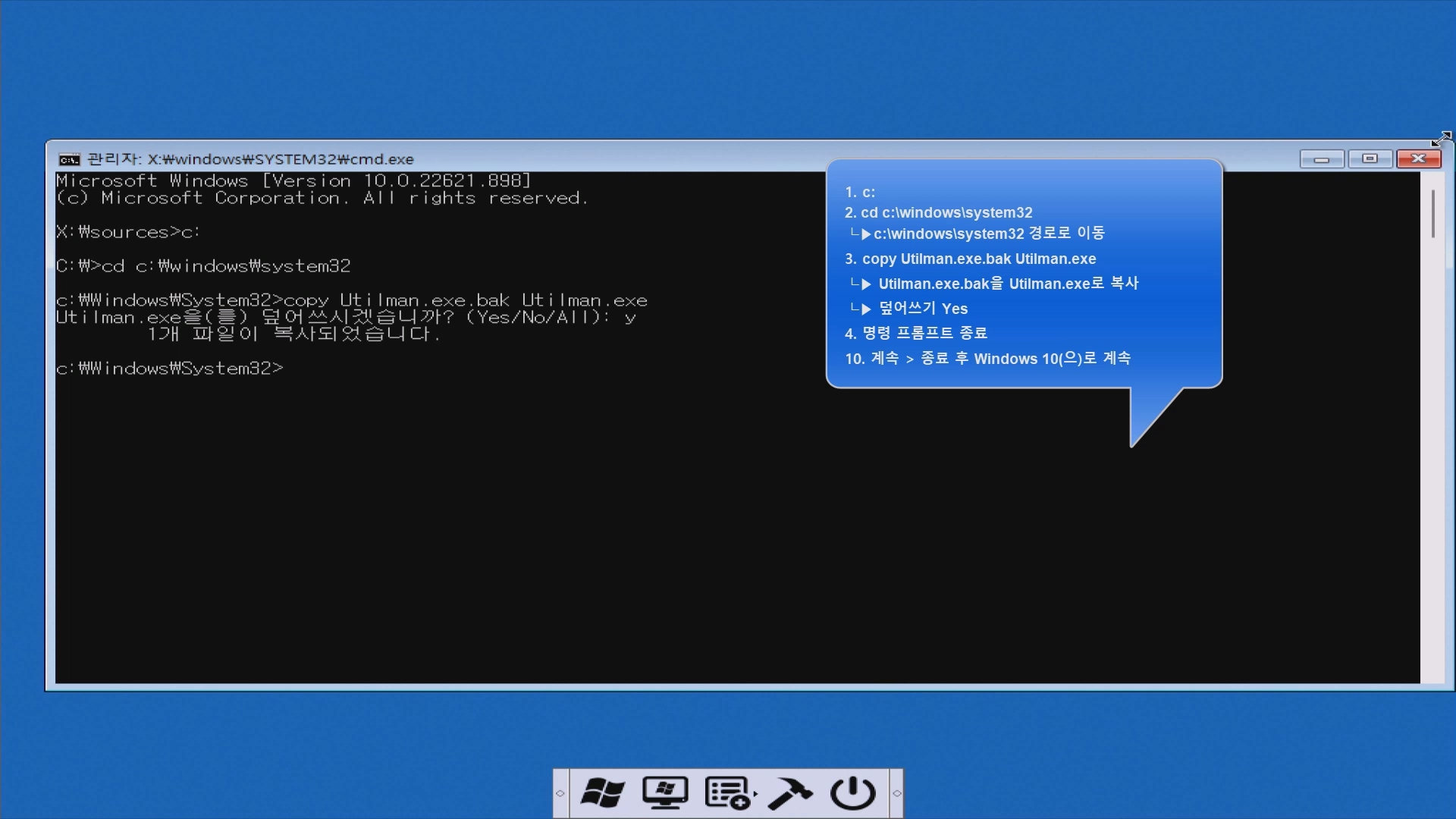The image size is (1456, 819).
Task: Click the resize arrow icon at the window corner
Action: pos(1441,139)
